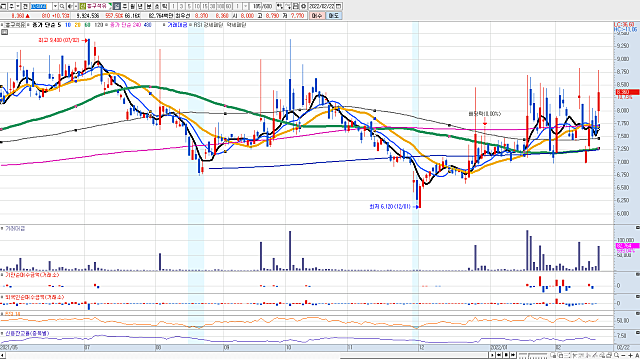Click the save chart disk icon
The height and width of the screenshot is (360, 640).
pyautogui.click(x=295, y=6)
